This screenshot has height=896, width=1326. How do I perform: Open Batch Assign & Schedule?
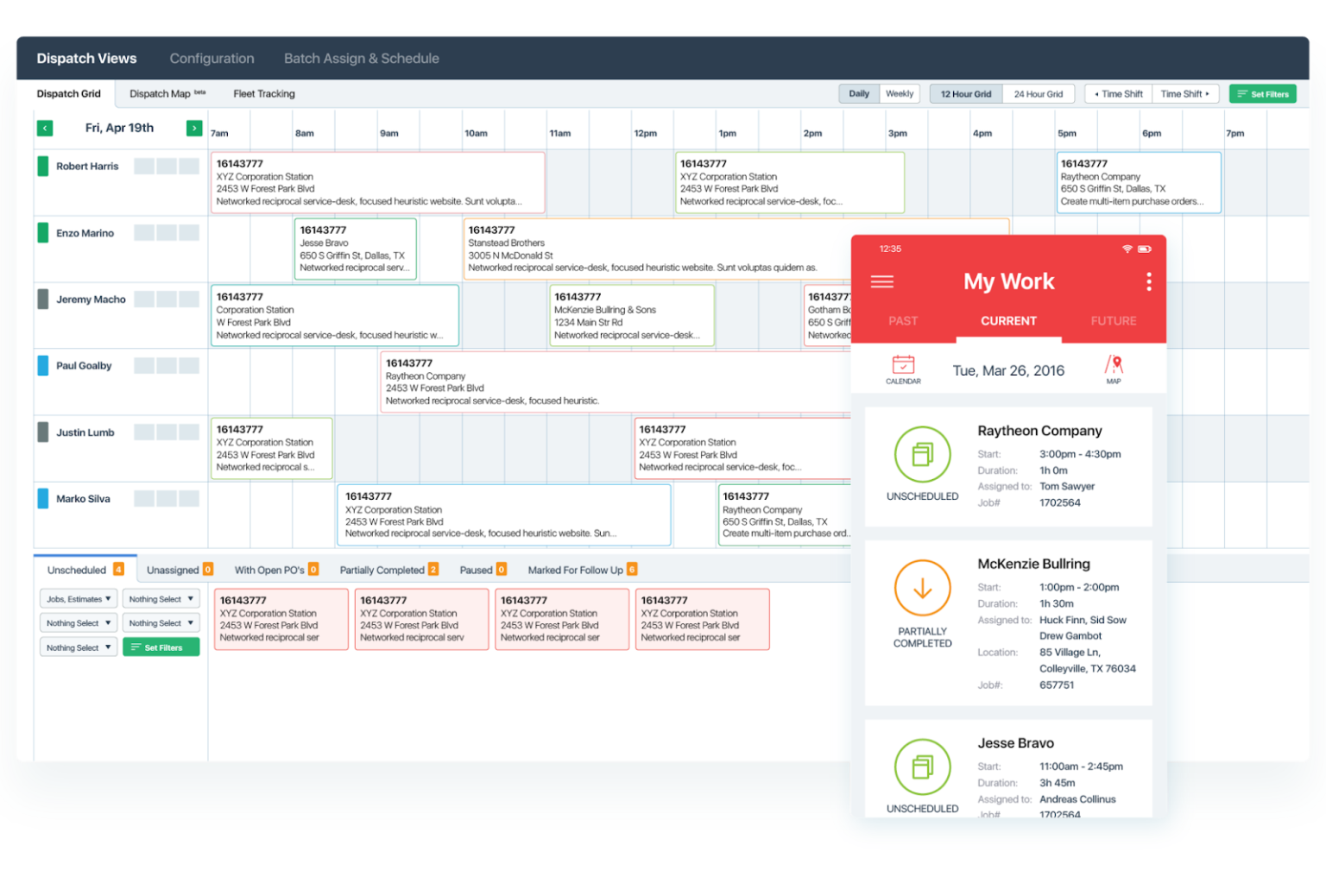(362, 58)
